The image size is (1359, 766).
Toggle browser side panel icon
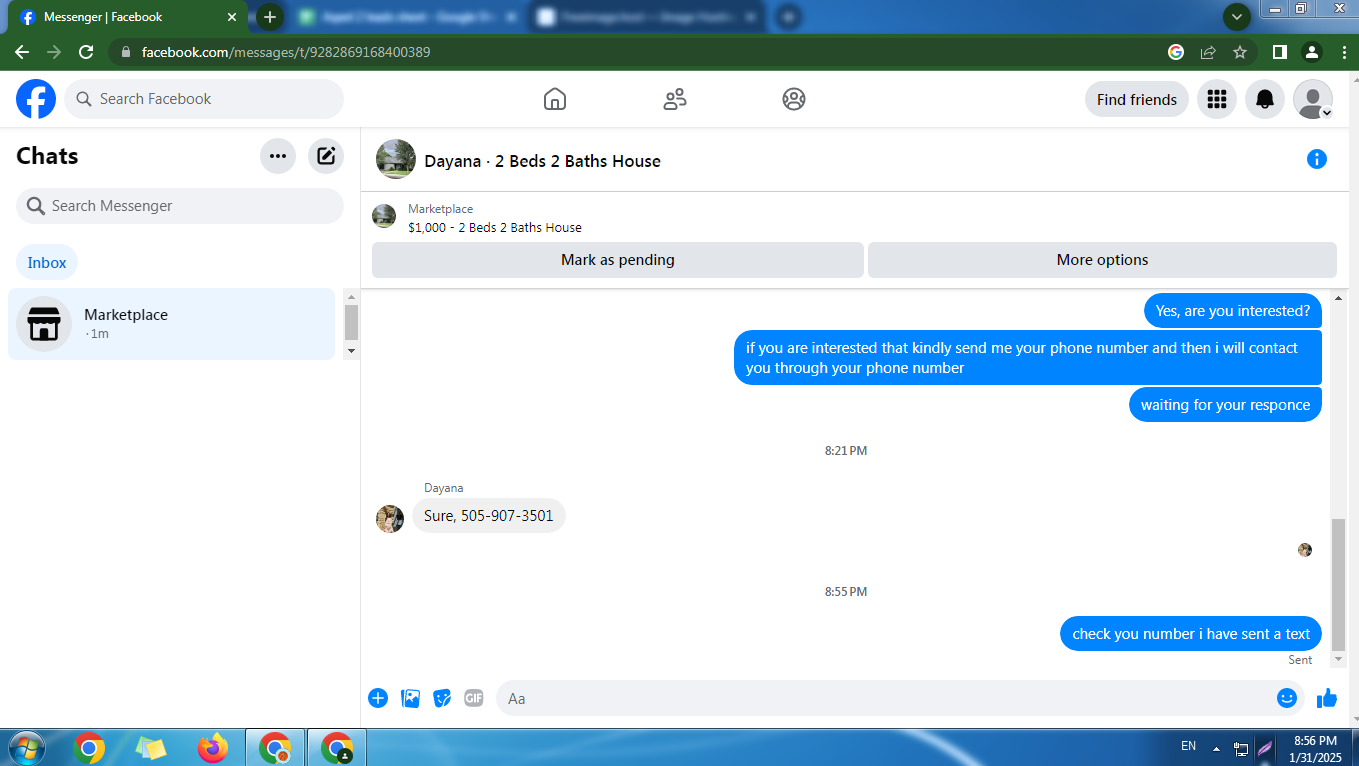1279,52
